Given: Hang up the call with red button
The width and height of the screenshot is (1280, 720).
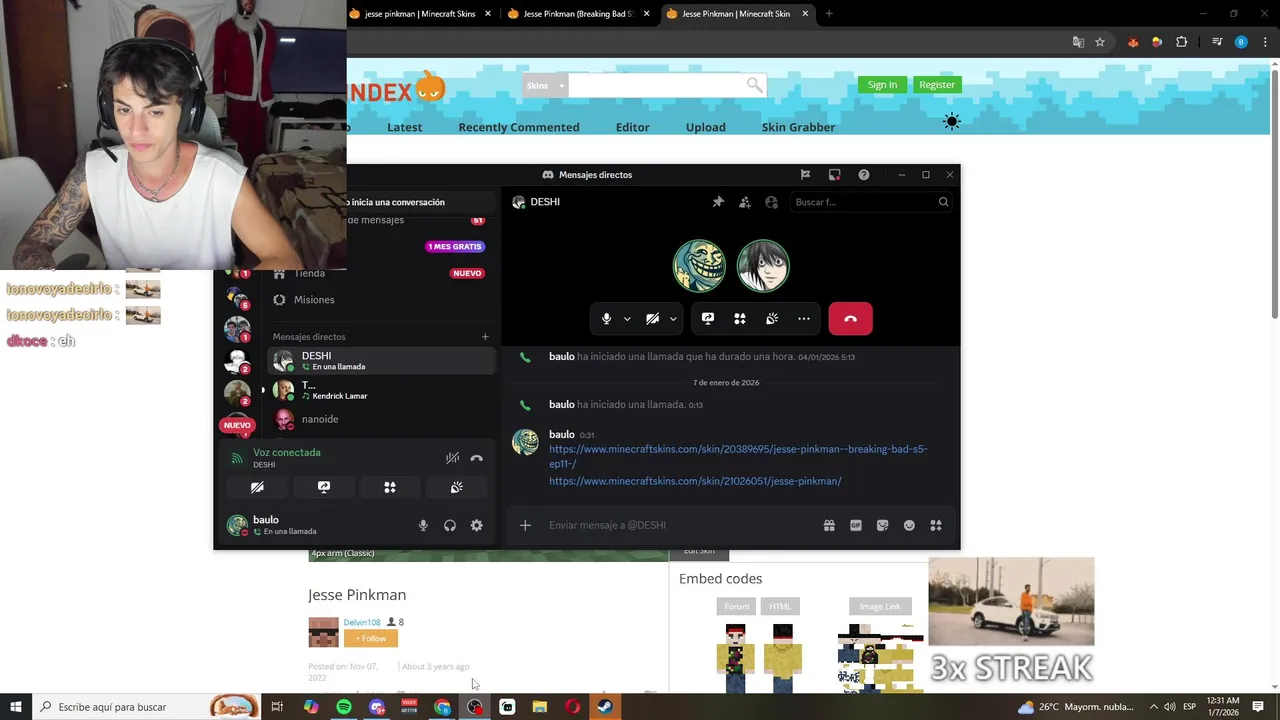Looking at the screenshot, I should (x=850, y=319).
